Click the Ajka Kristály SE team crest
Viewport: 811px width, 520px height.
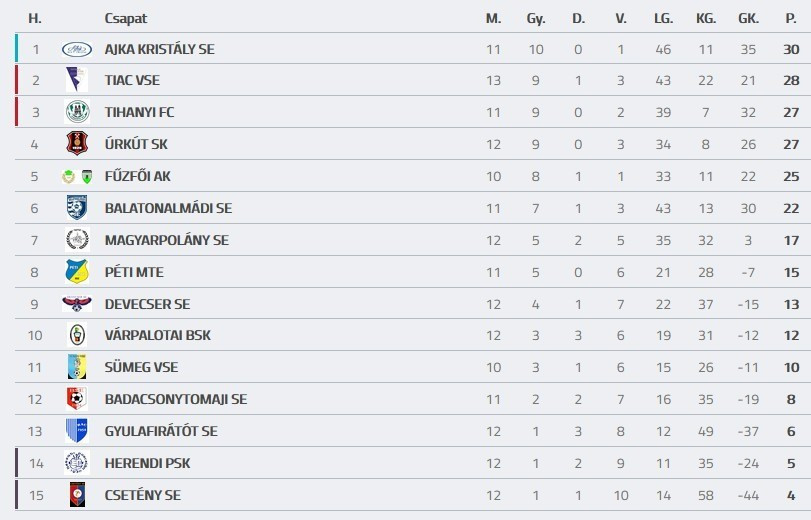(77, 49)
